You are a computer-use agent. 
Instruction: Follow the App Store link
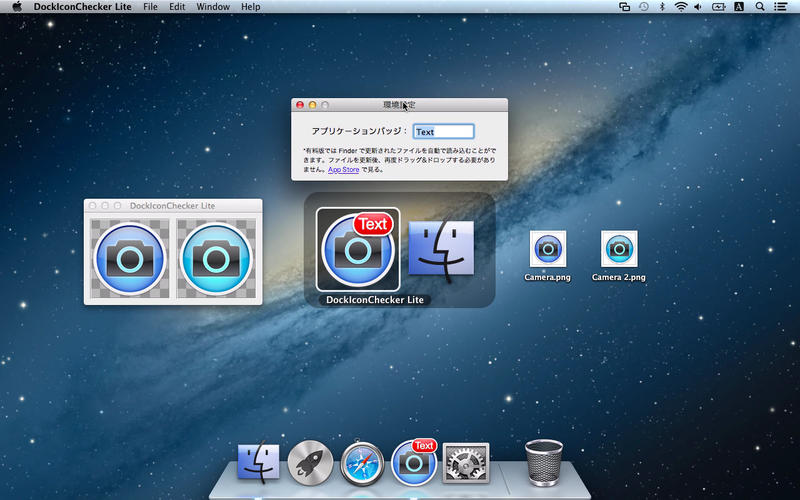343,170
